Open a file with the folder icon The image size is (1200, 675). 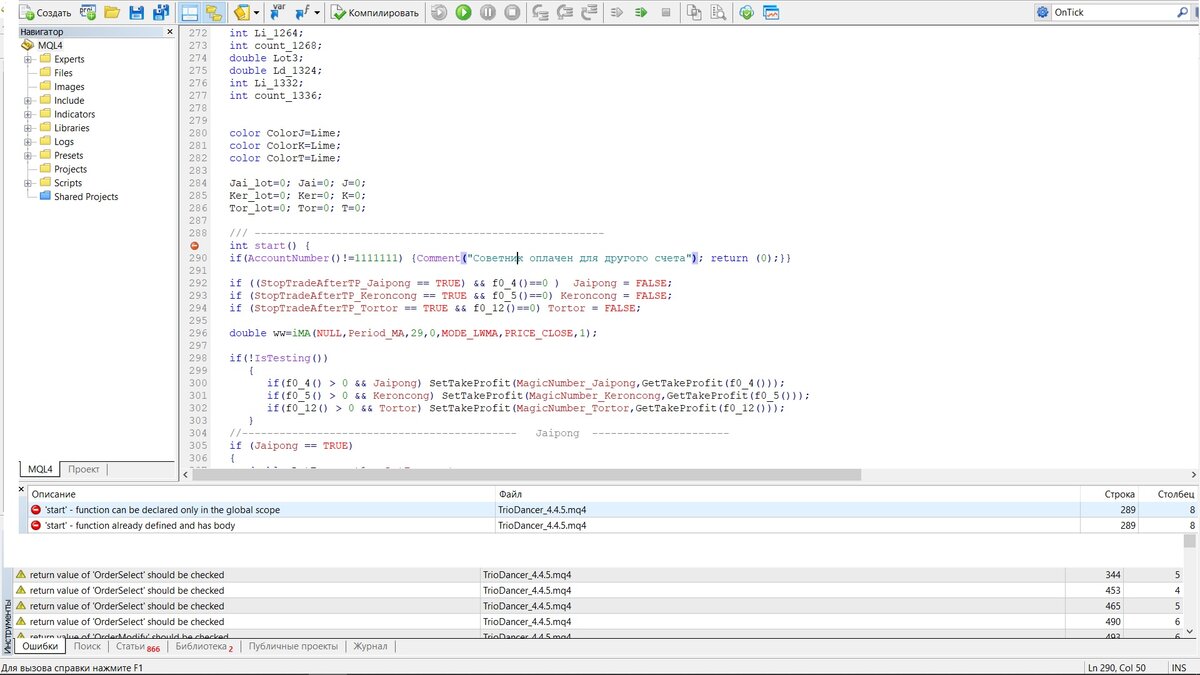(x=111, y=13)
